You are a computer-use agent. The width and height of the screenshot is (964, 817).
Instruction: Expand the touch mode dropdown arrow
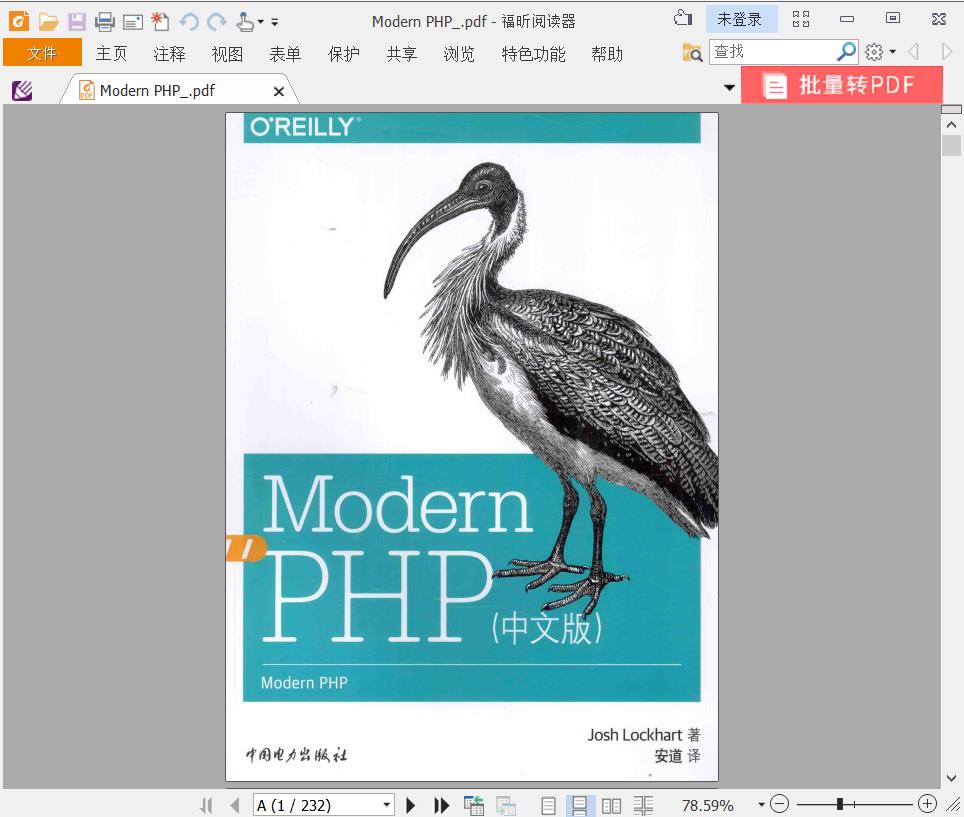pyautogui.click(x=261, y=22)
